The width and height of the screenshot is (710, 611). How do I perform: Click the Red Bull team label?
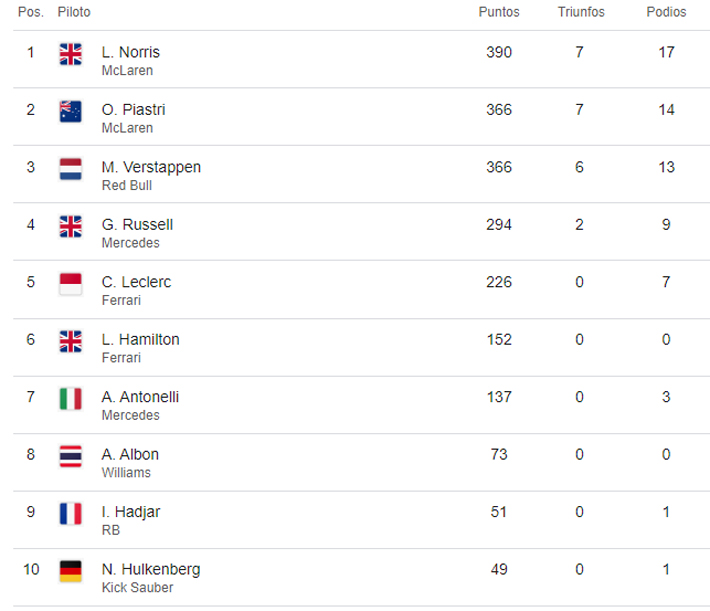pyautogui.click(x=124, y=185)
